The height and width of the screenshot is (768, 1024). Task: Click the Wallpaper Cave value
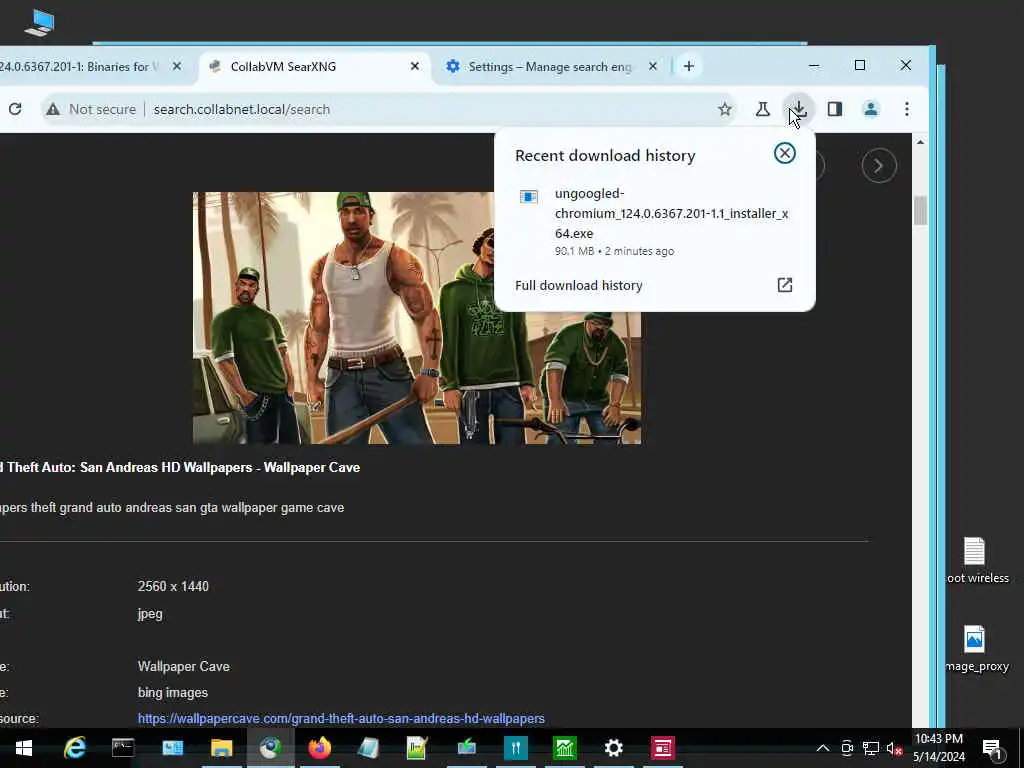click(184, 667)
